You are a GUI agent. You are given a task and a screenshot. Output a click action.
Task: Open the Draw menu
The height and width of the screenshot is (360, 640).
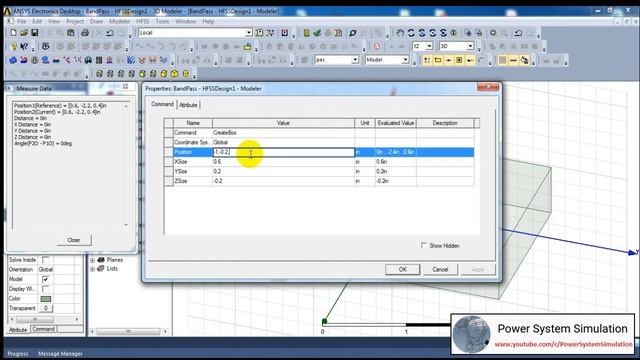pos(96,21)
